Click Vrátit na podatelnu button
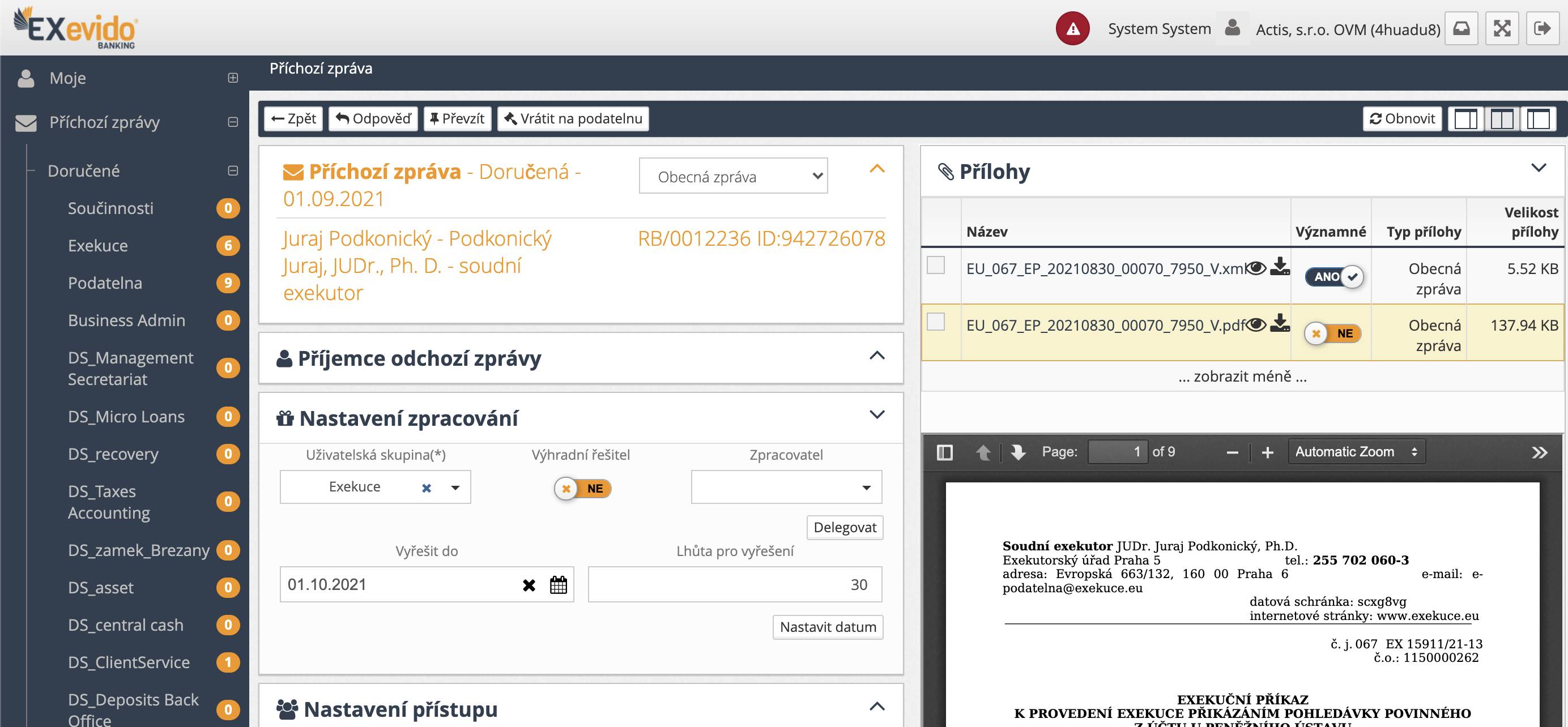Screen dimensions: 1568x727 pos(573,119)
